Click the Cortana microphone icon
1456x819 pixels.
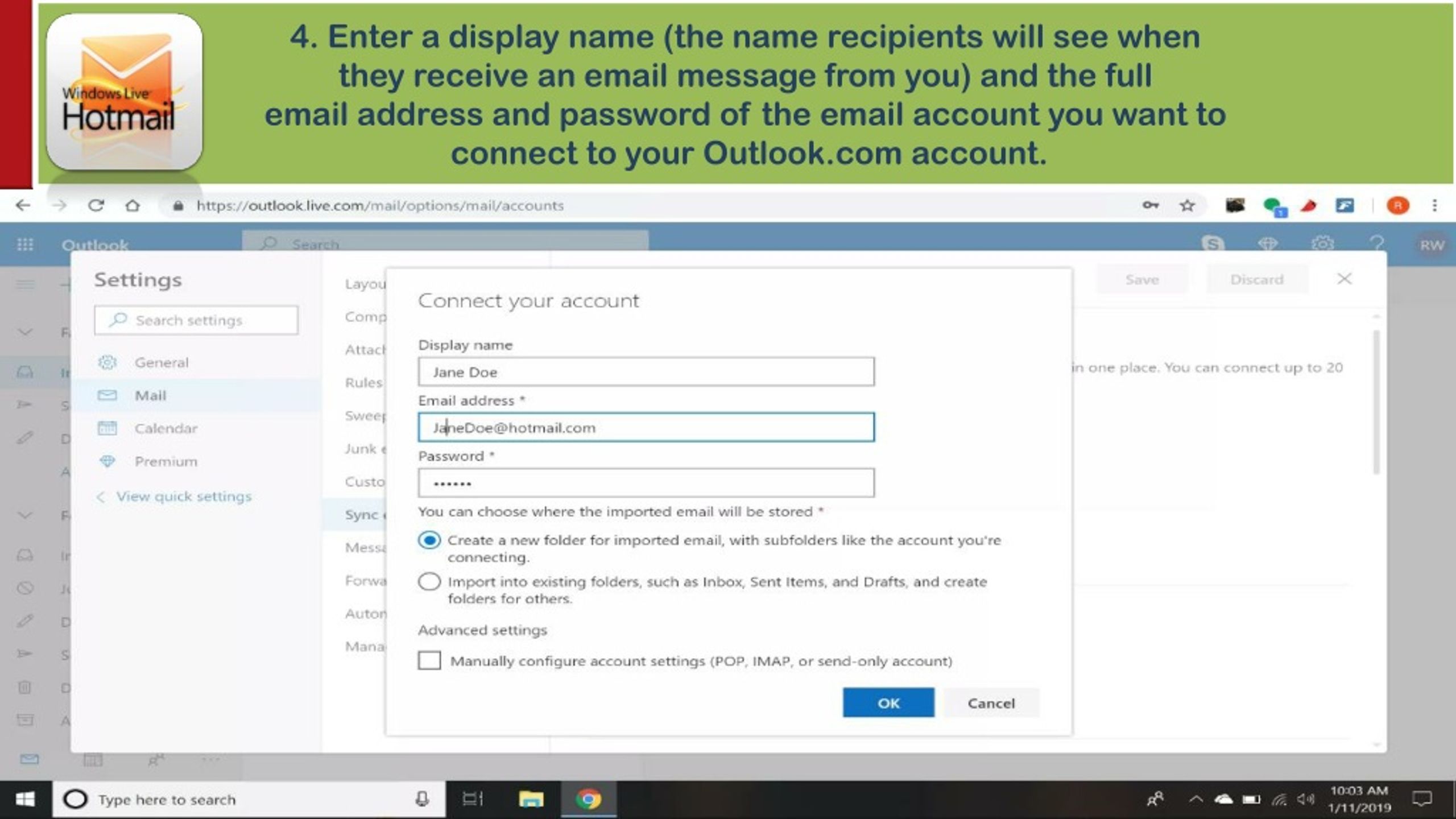(422, 799)
